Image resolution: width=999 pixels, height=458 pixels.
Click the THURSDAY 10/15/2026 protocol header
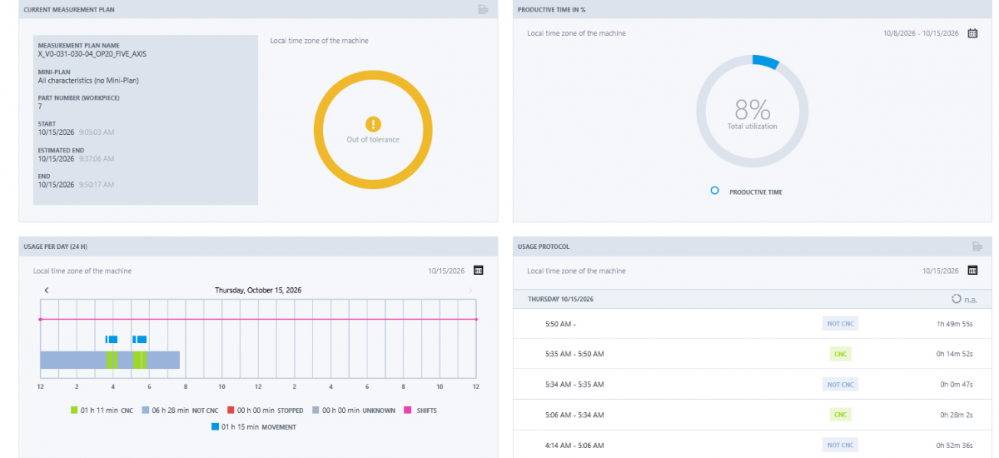561,299
